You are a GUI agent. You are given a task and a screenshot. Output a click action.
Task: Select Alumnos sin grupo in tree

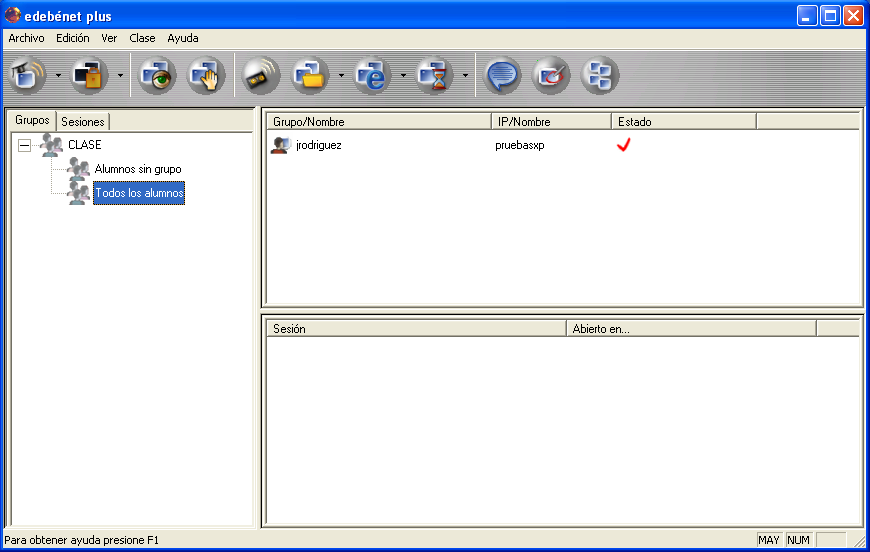point(138,169)
